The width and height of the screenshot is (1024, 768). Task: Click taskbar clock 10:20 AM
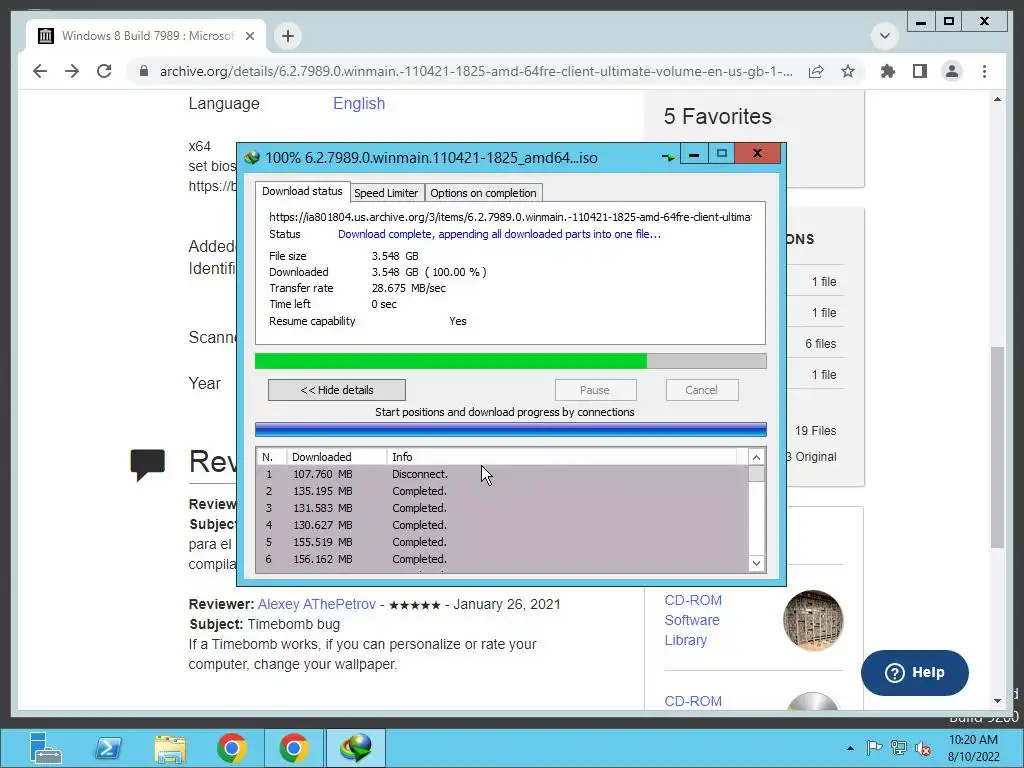coord(973,748)
